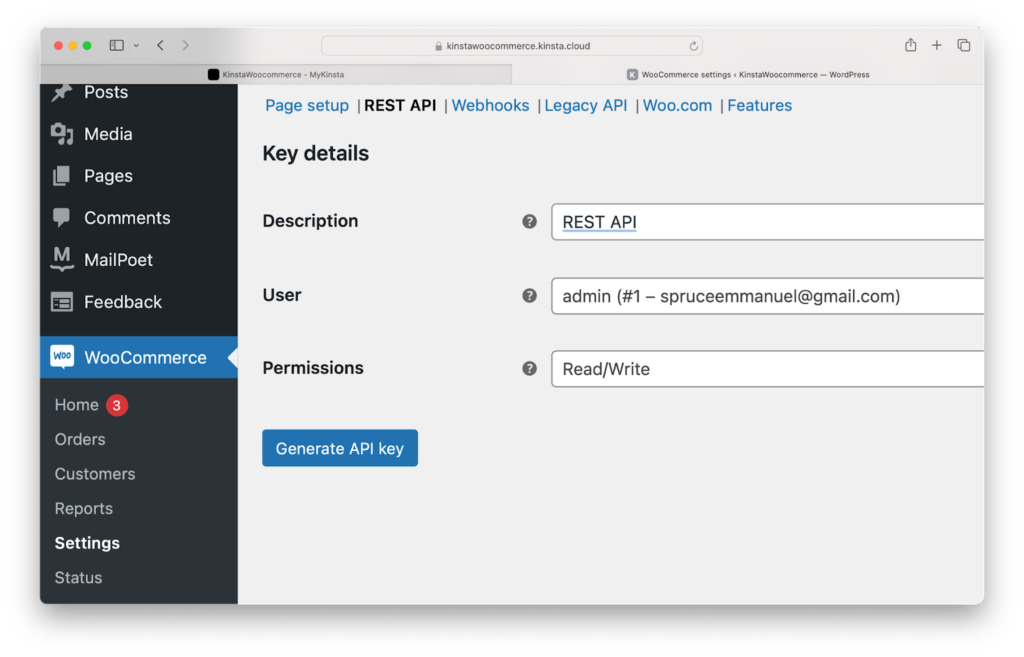Expand the Safari sidebar chevron menu
The image size is (1024, 657).
tap(136, 45)
